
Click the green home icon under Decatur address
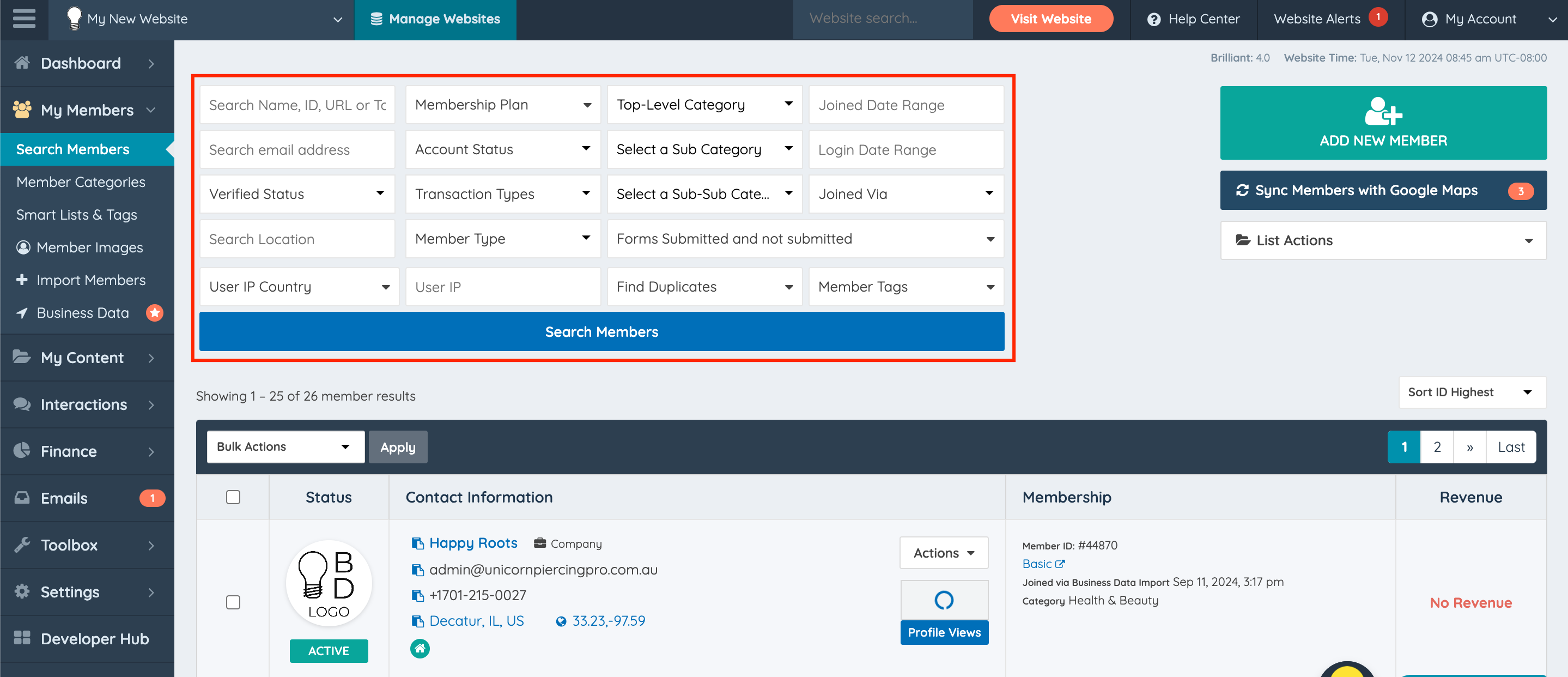click(x=420, y=649)
